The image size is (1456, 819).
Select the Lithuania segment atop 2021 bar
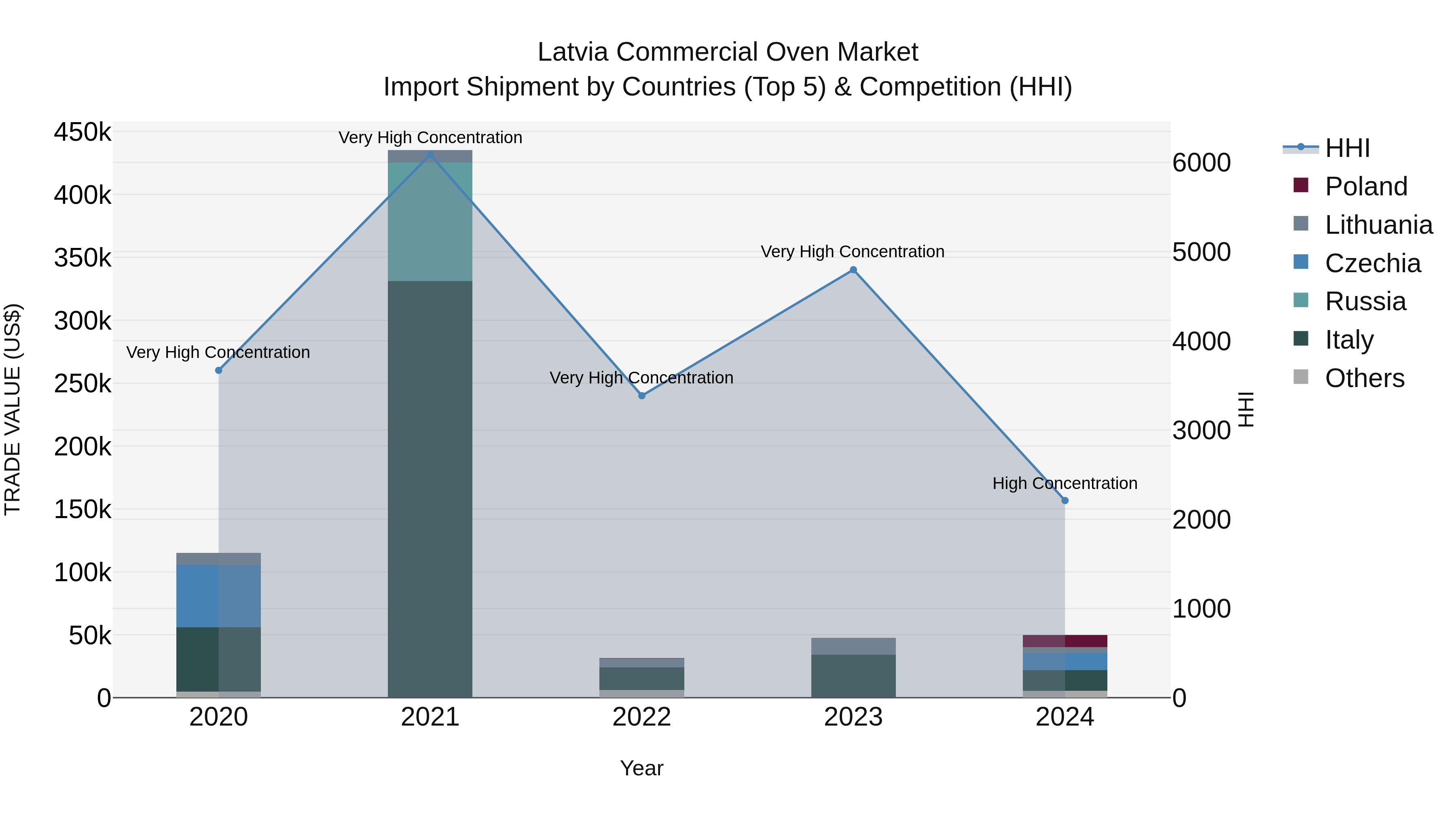tap(430, 157)
